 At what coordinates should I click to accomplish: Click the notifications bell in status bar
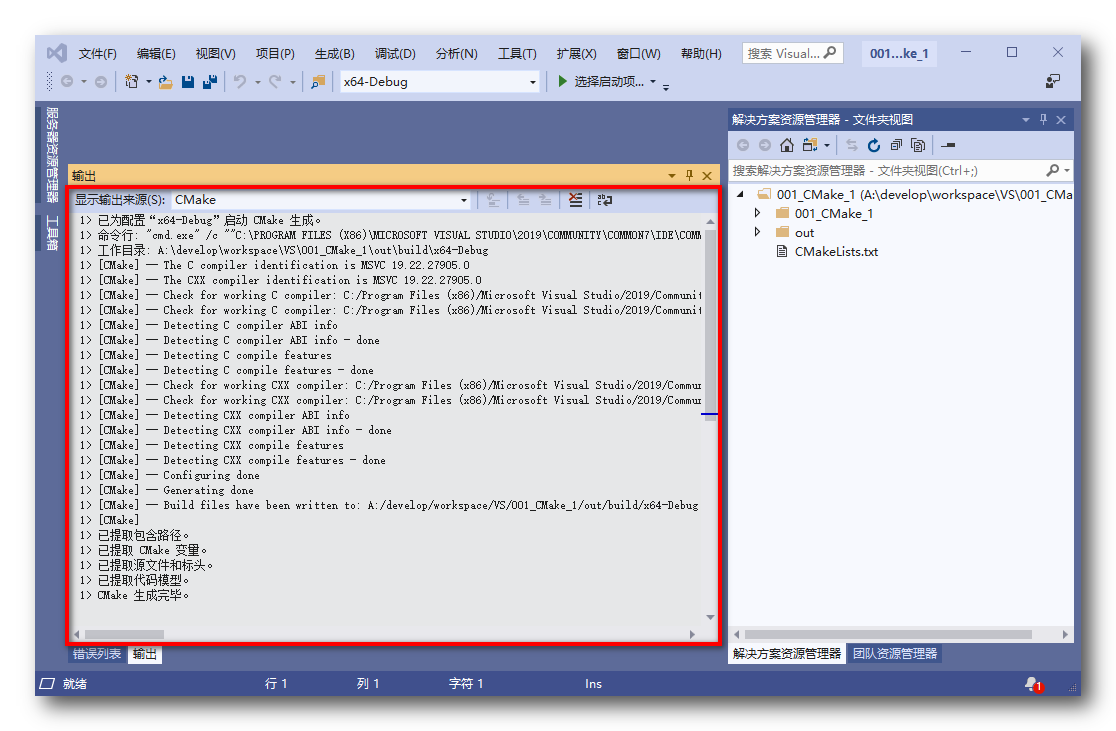coord(1032,684)
